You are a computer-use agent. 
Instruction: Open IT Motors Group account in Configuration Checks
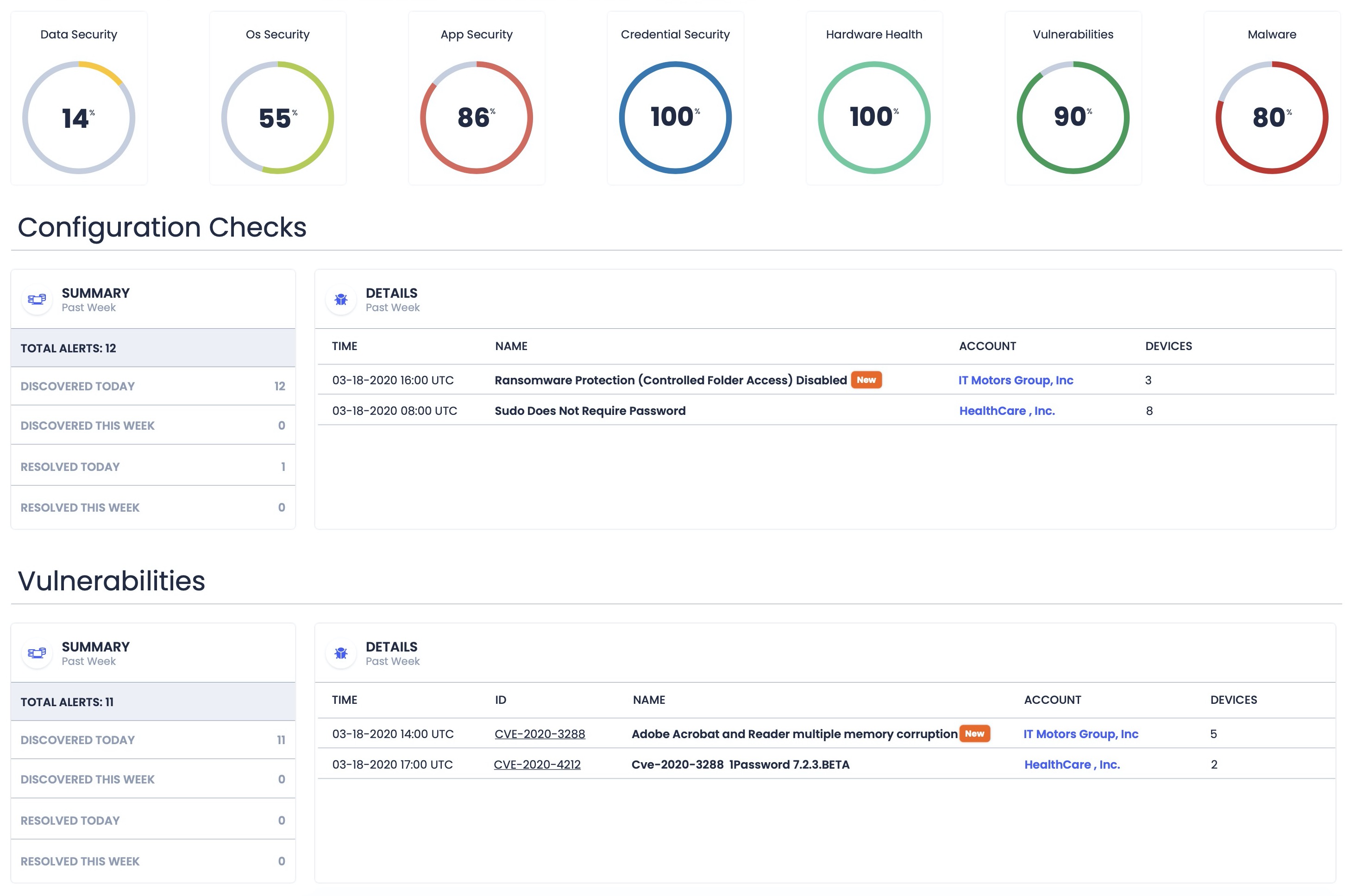tap(1016, 381)
